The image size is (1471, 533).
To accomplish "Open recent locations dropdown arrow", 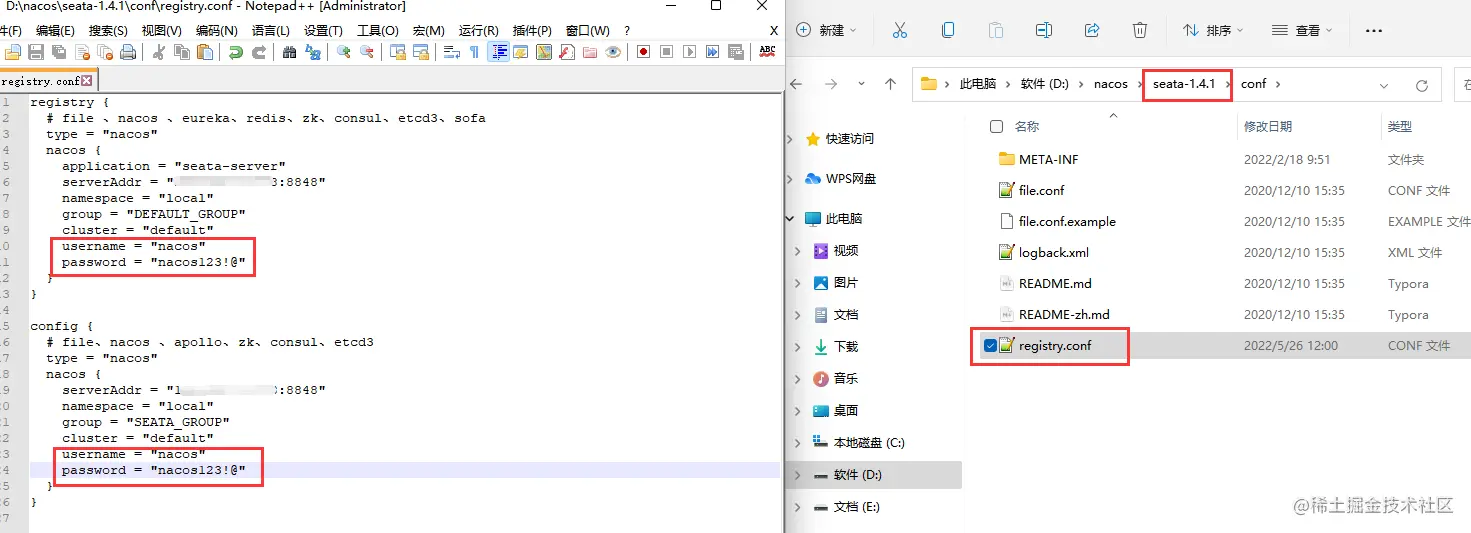I will 861,85.
